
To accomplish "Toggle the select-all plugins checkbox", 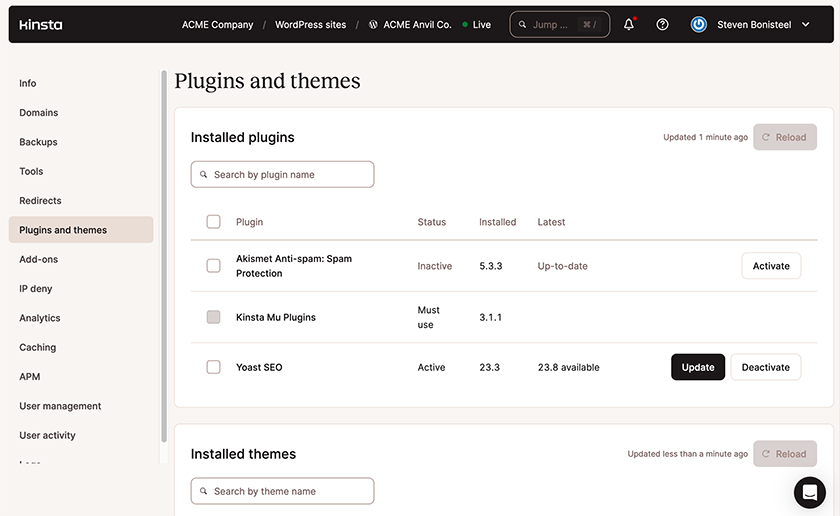I will (213, 222).
